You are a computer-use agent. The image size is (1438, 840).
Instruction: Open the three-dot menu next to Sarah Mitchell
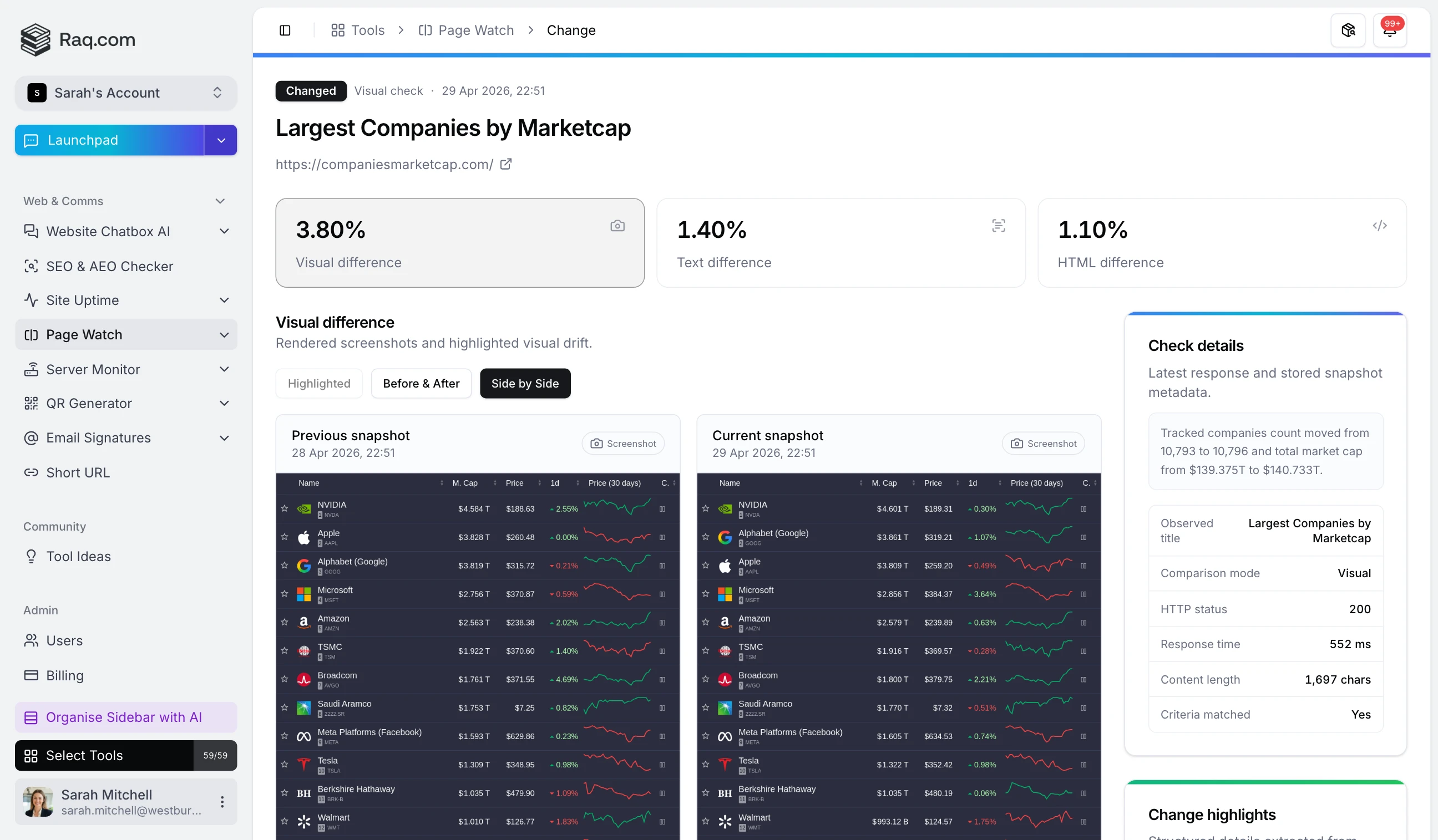coord(222,801)
